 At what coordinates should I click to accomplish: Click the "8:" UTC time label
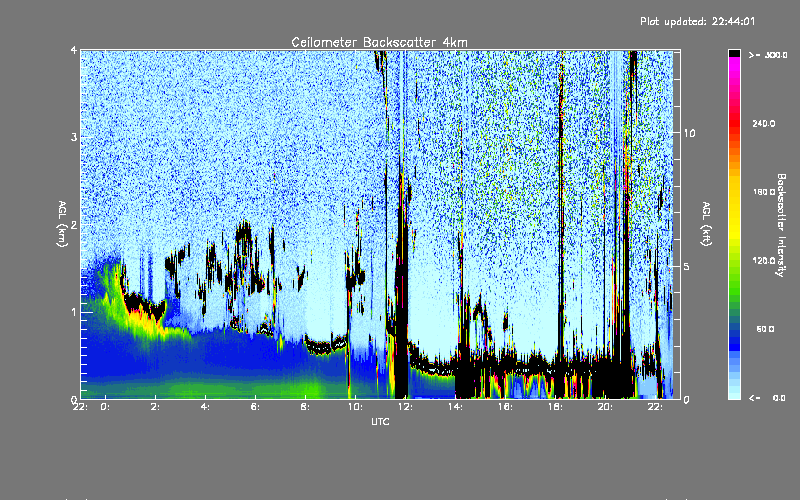pos(306,407)
